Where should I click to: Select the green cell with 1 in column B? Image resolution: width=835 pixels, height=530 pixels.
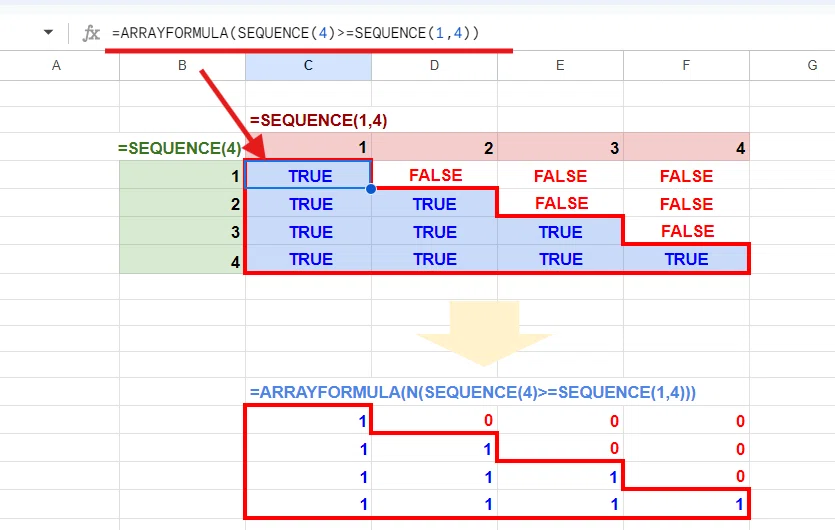[x=182, y=175]
